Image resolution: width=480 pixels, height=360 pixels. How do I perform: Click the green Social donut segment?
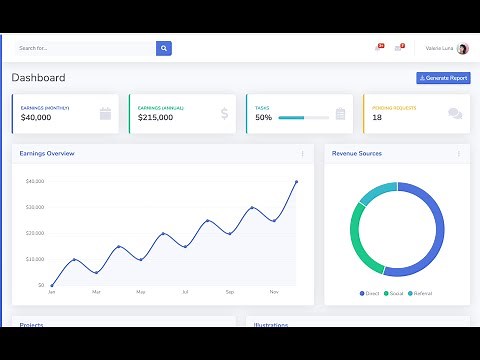click(355, 240)
